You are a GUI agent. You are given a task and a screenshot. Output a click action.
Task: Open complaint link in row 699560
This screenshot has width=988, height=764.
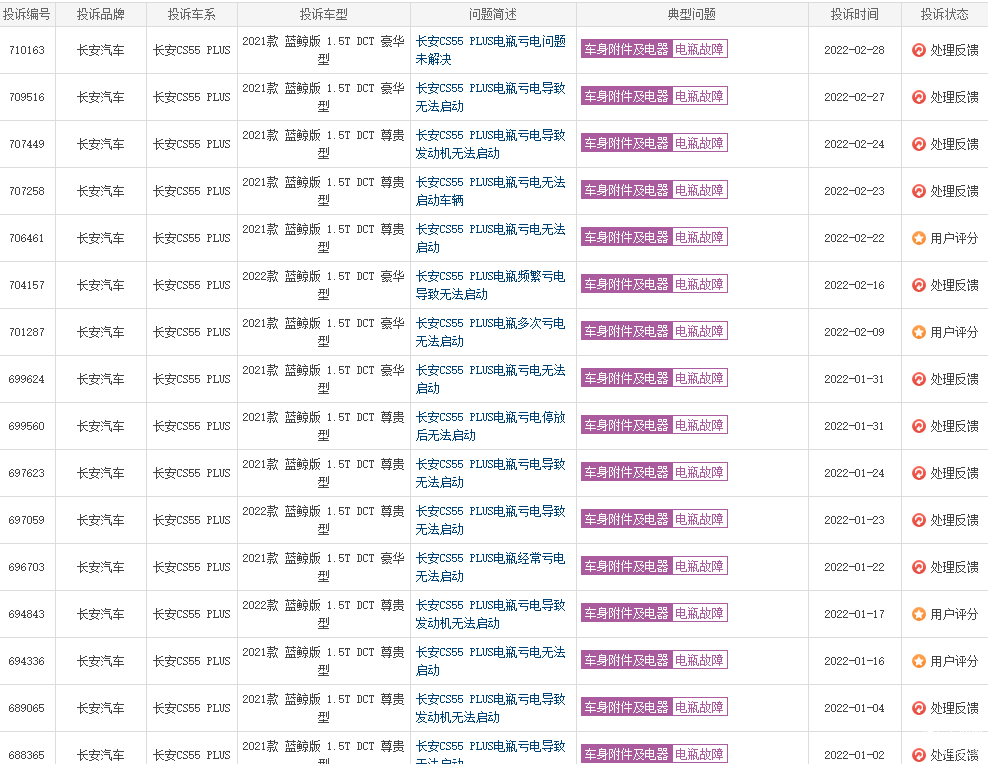[491, 426]
